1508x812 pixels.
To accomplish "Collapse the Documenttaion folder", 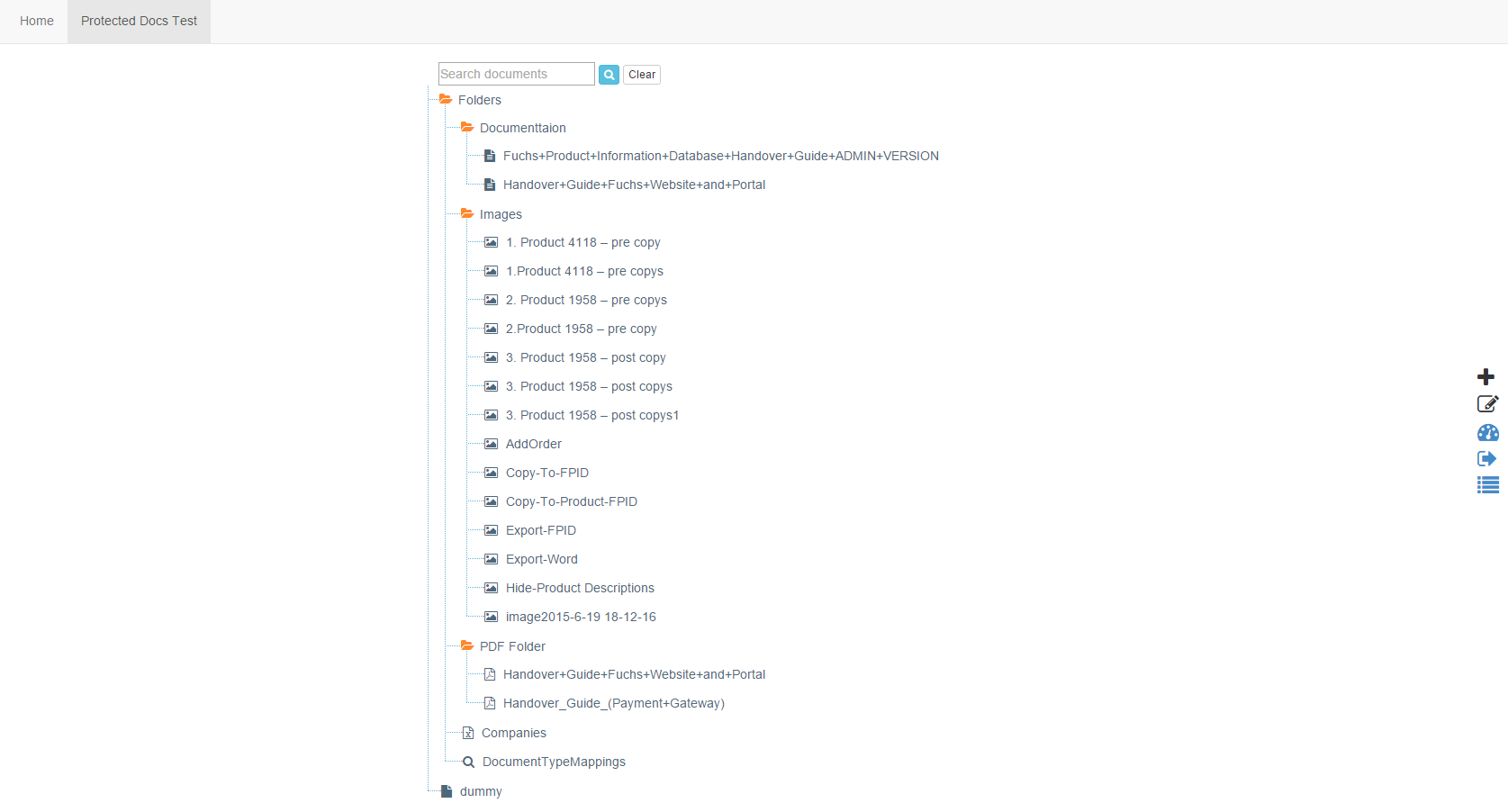I will click(x=467, y=128).
